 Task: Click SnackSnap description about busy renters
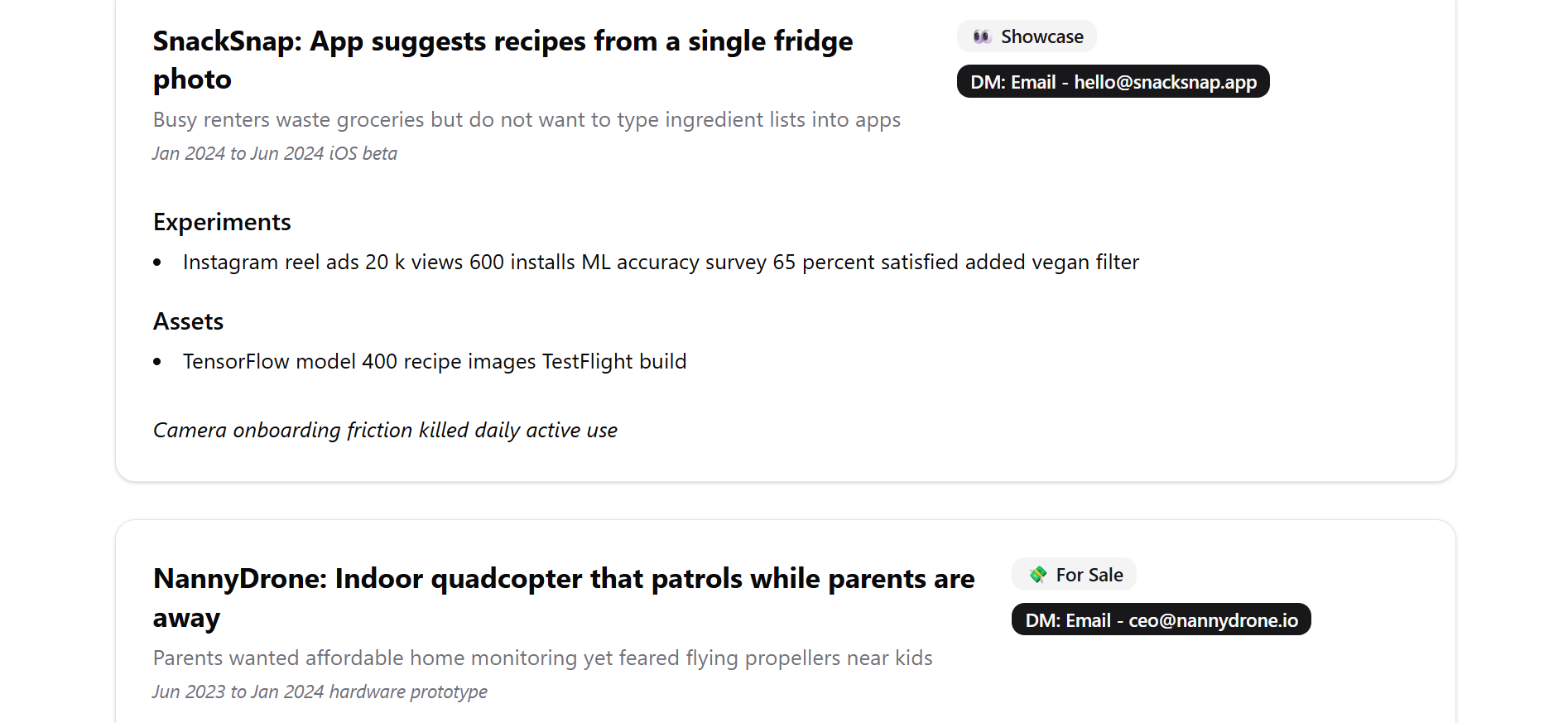pyautogui.click(x=527, y=120)
